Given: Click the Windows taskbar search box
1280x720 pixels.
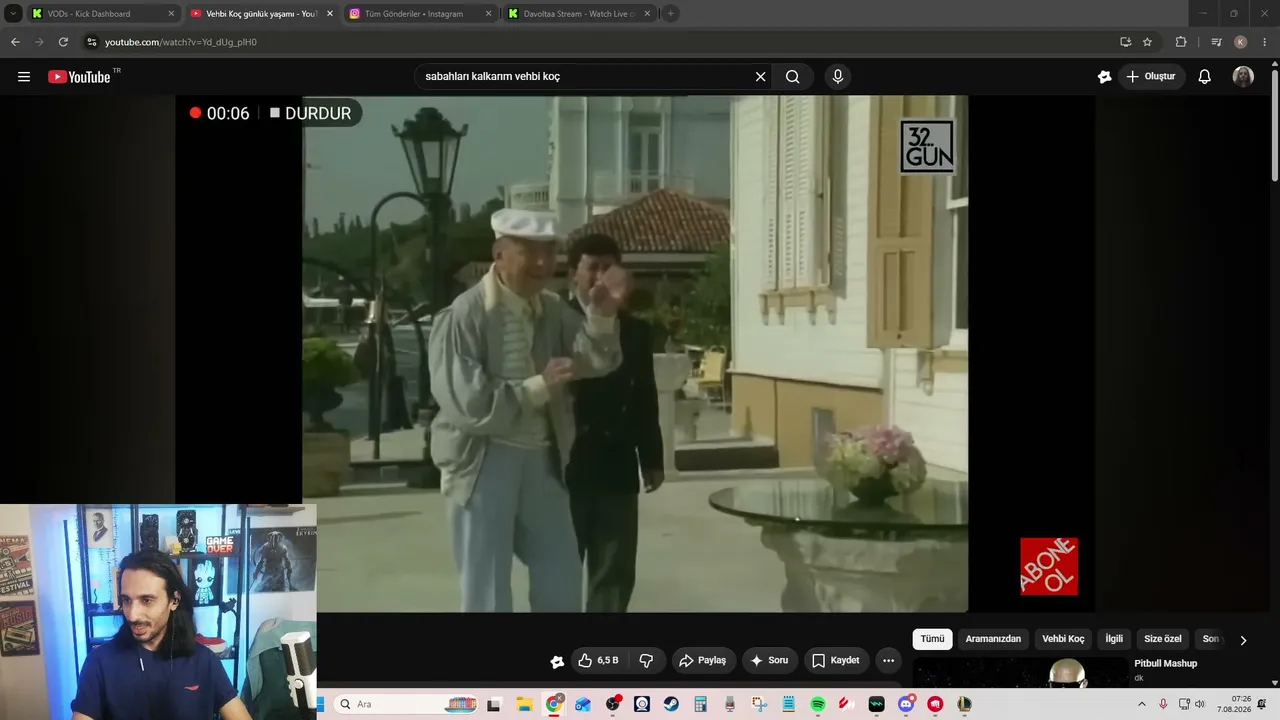Looking at the screenshot, I should (406, 704).
